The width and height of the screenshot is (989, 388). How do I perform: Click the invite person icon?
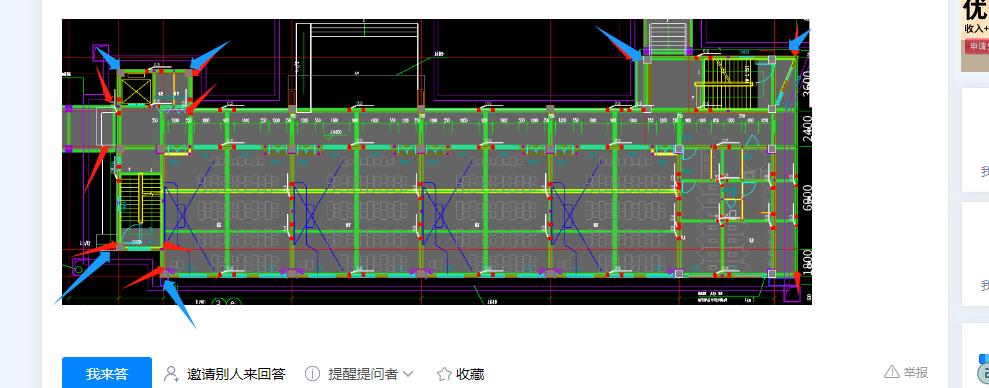click(x=172, y=373)
